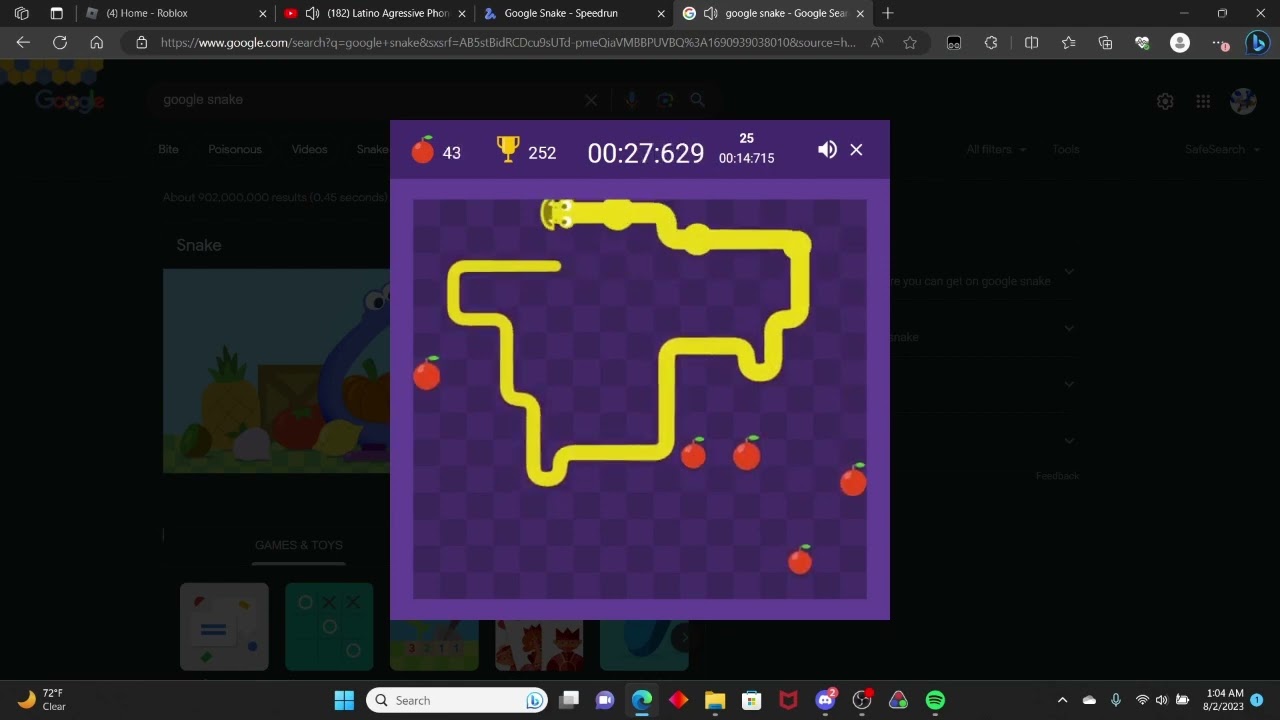The image size is (1280, 720).
Task: Click the apple score counter icon
Action: 423,150
